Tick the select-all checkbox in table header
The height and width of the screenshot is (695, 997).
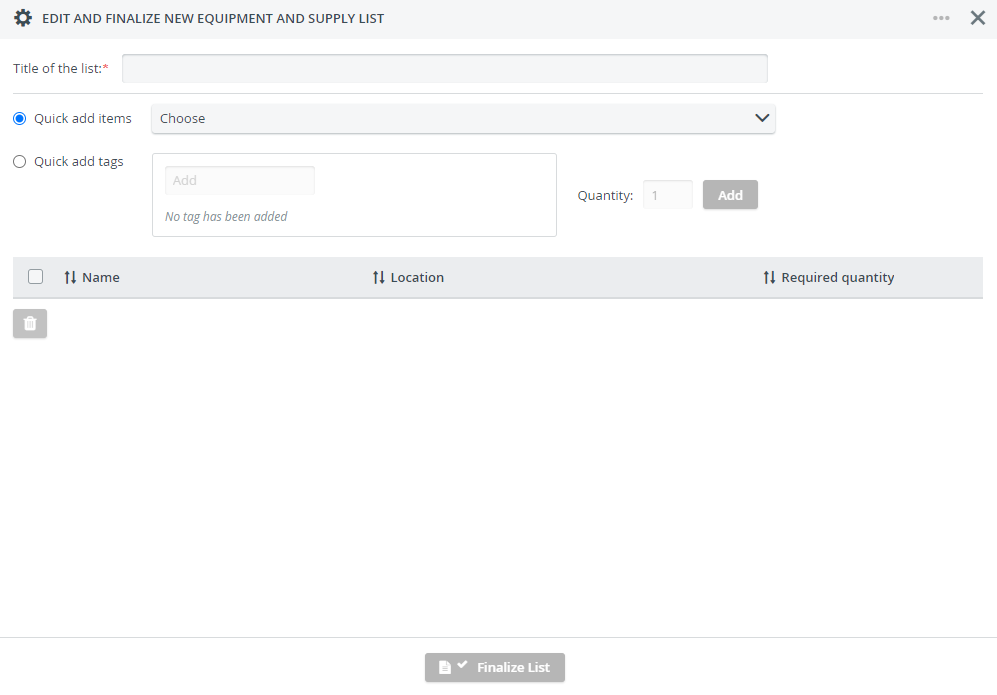click(36, 277)
